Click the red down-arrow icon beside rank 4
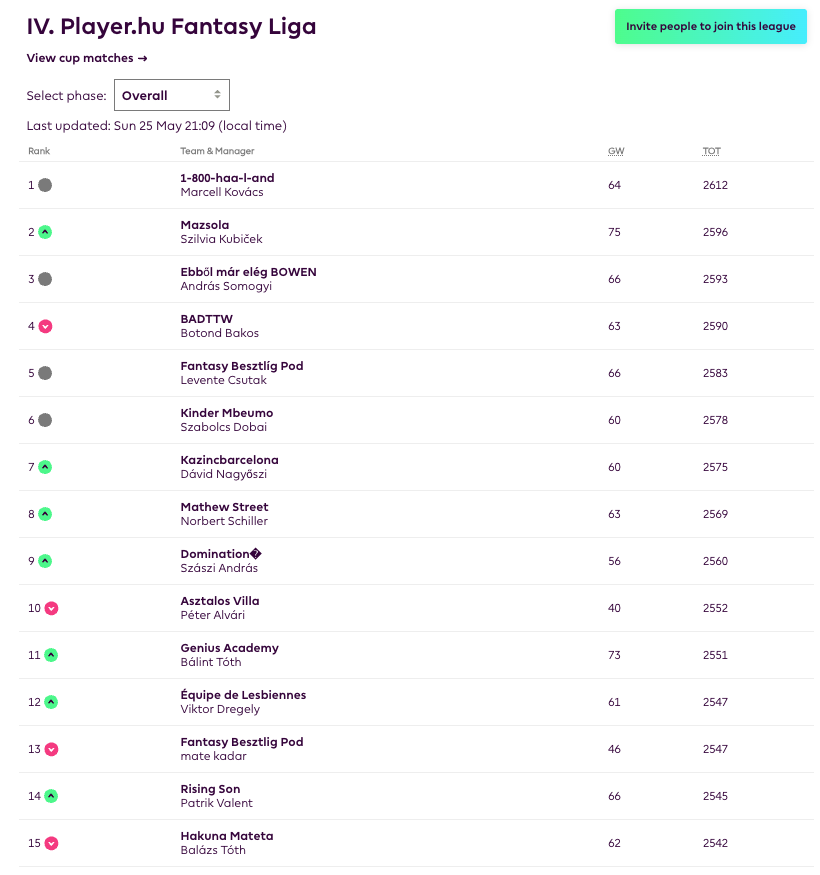 pyautogui.click(x=45, y=326)
